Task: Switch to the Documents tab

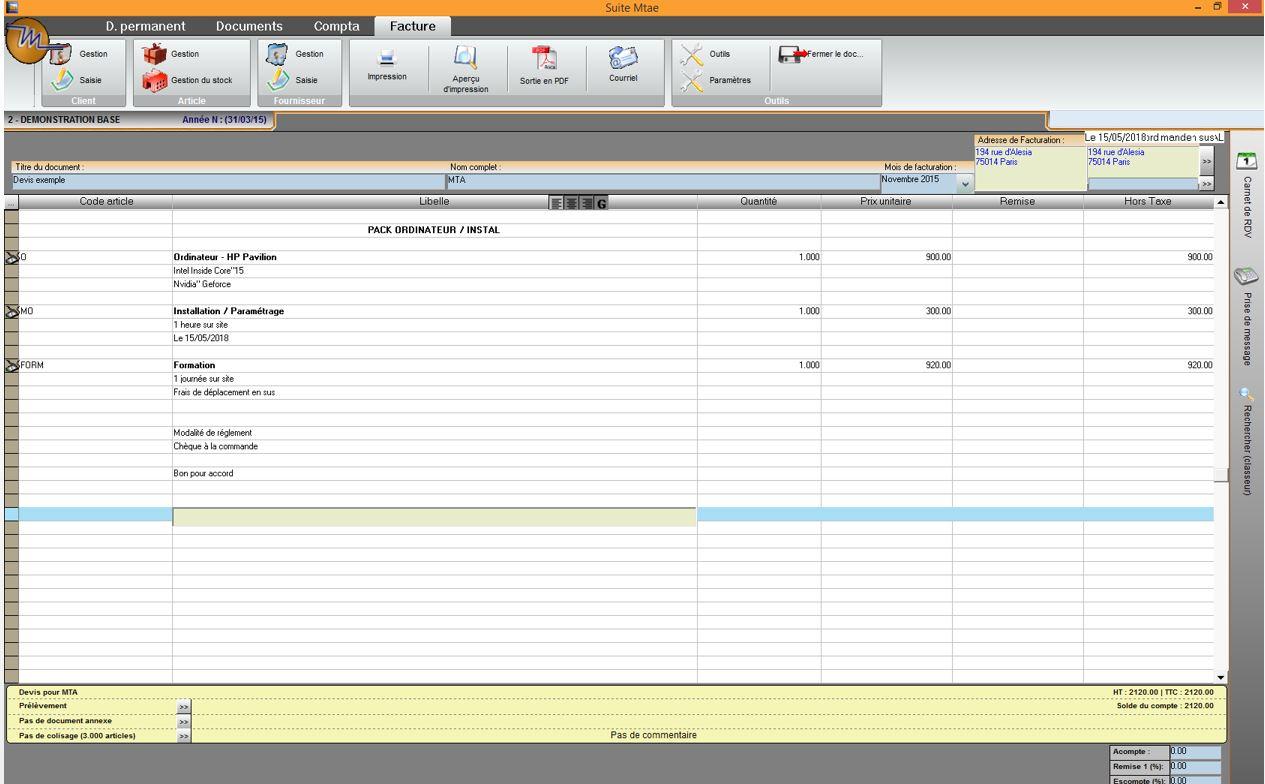Action: click(x=235, y=26)
